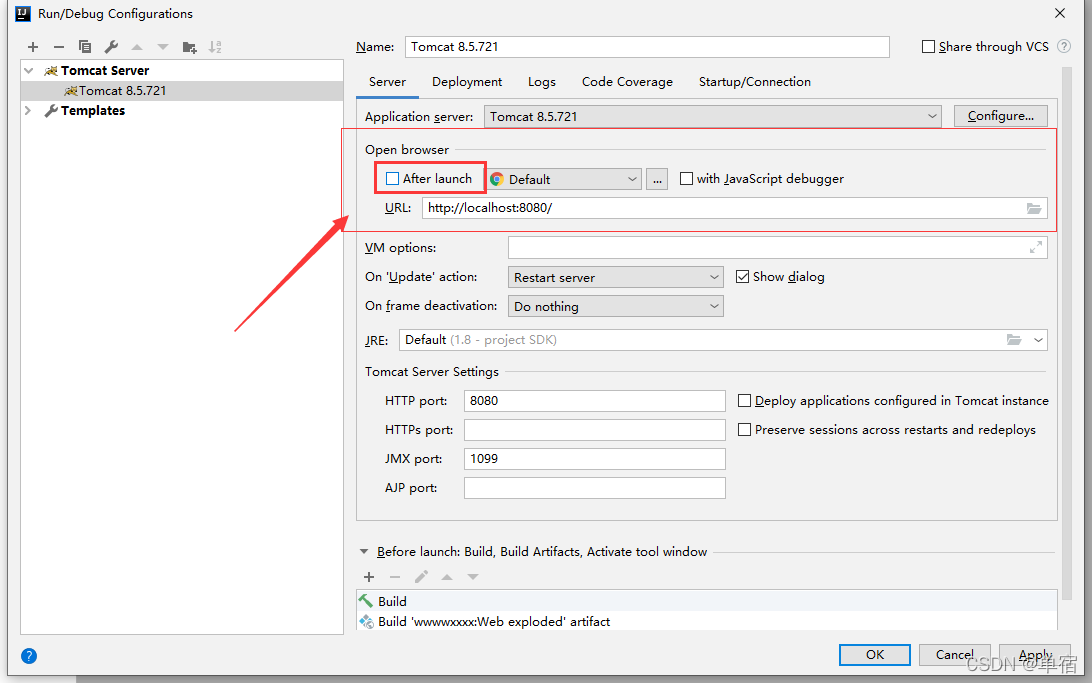1092x683 pixels.
Task: Click the Cancel button
Action: tap(955, 654)
